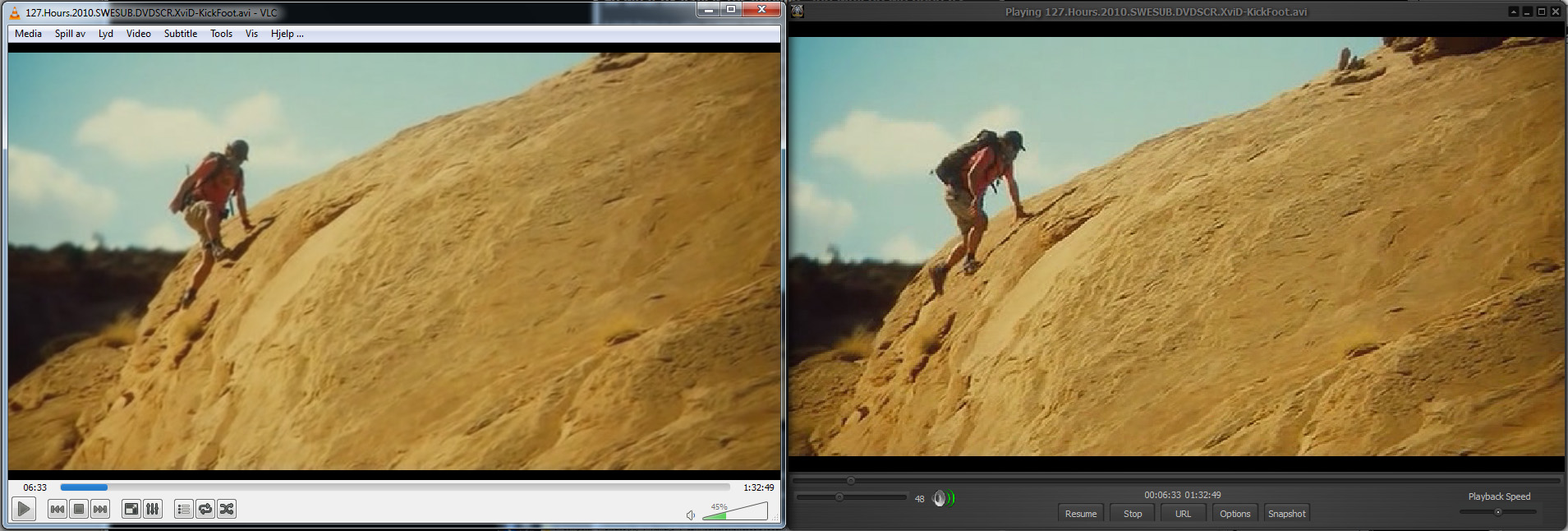Open Options in the dark player
This screenshot has width=1568, height=531.
pos(1235,514)
